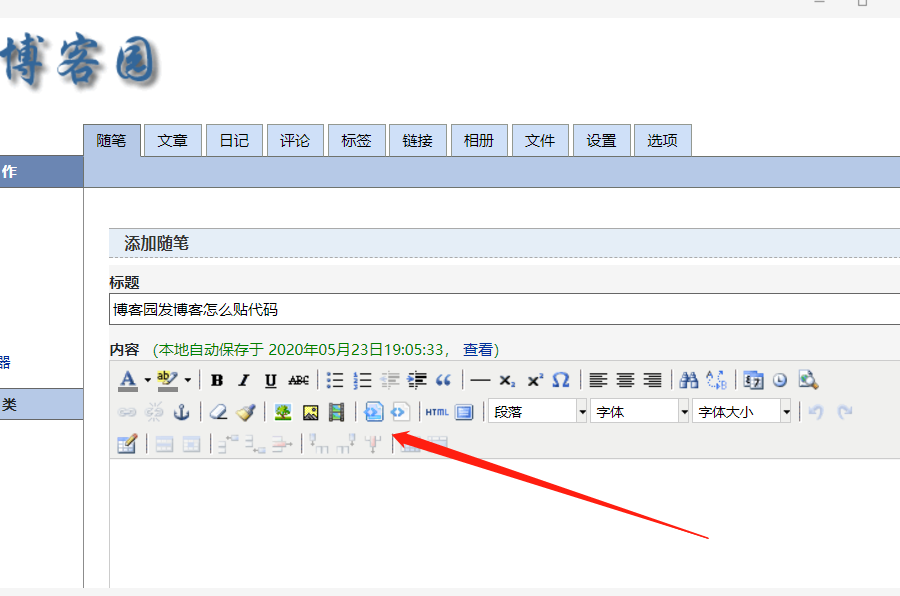
Task: Switch to the 日记 tab
Action: [234, 141]
